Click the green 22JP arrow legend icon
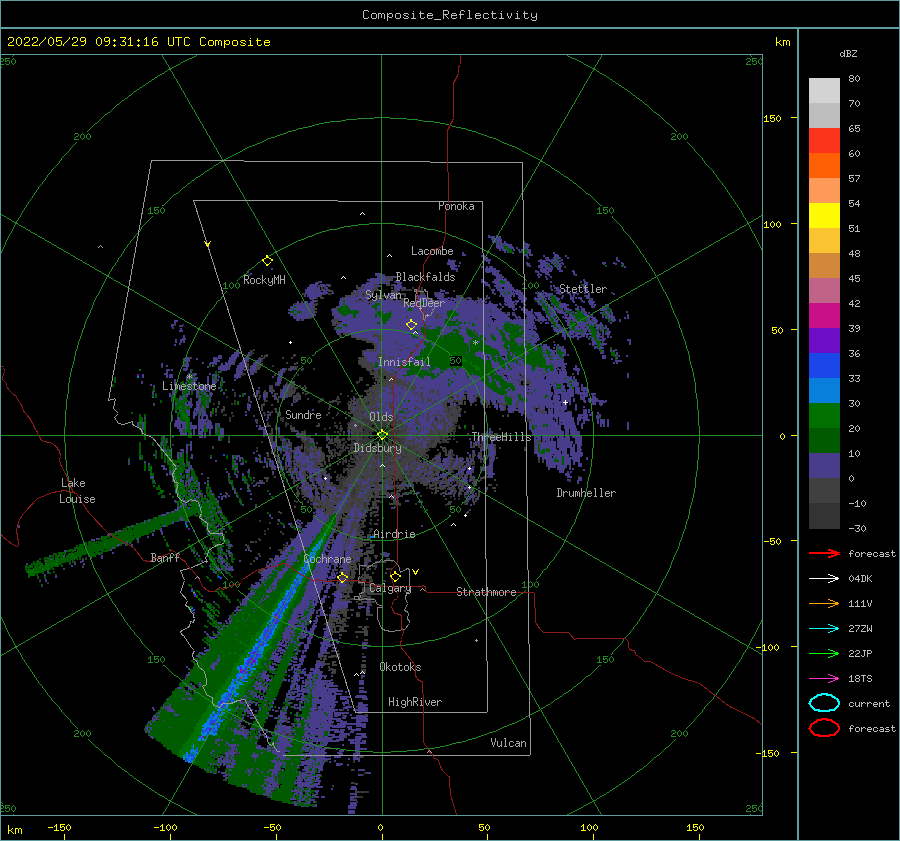900x841 pixels. point(824,653)
